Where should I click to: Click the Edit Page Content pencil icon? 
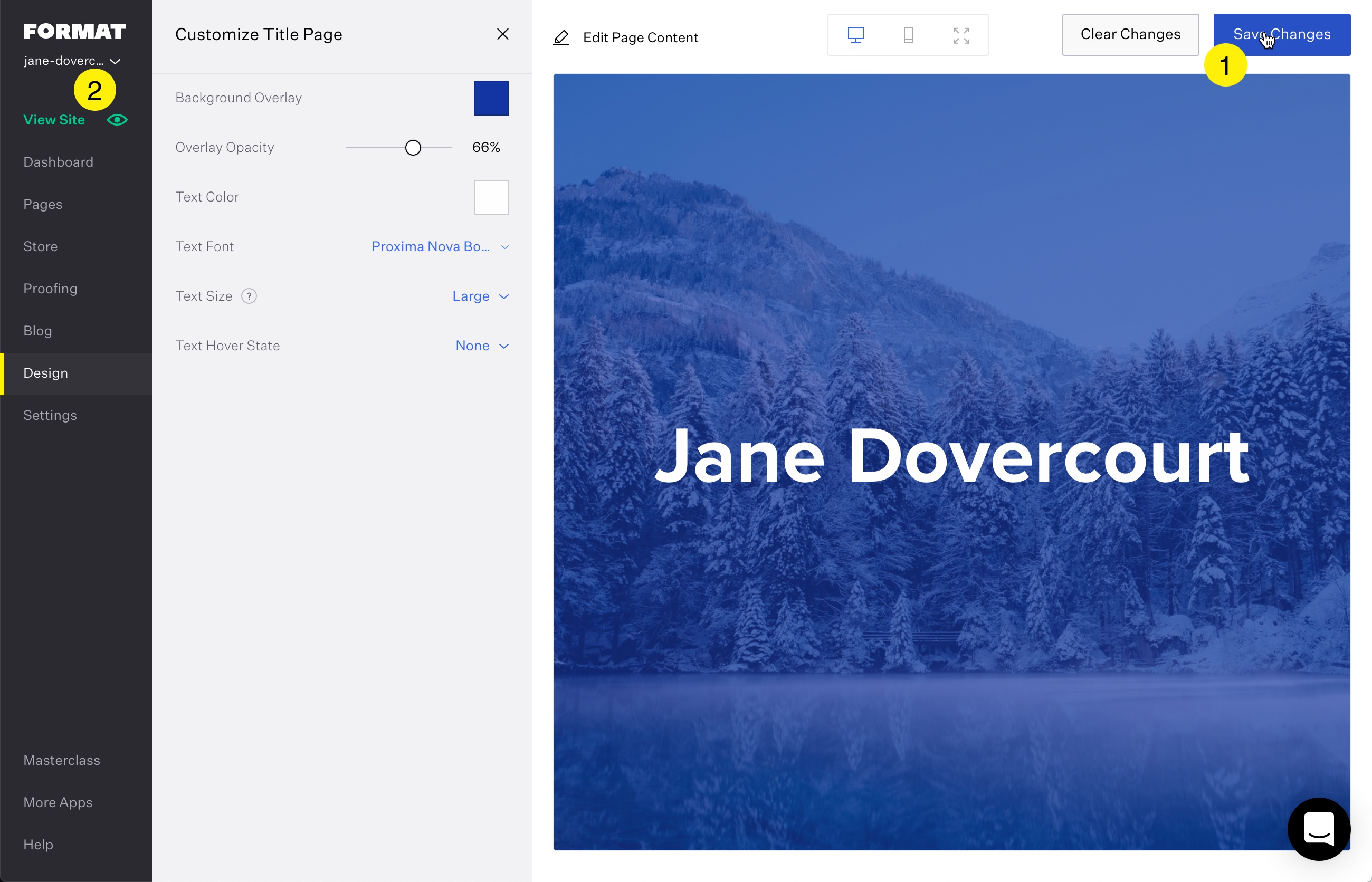(561, 38)
